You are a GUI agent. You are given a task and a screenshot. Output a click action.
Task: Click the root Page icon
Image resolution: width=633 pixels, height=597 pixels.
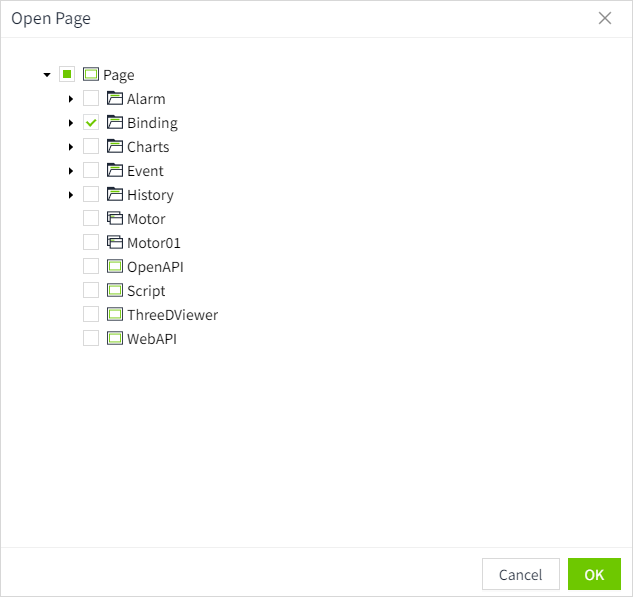point(90,75)
